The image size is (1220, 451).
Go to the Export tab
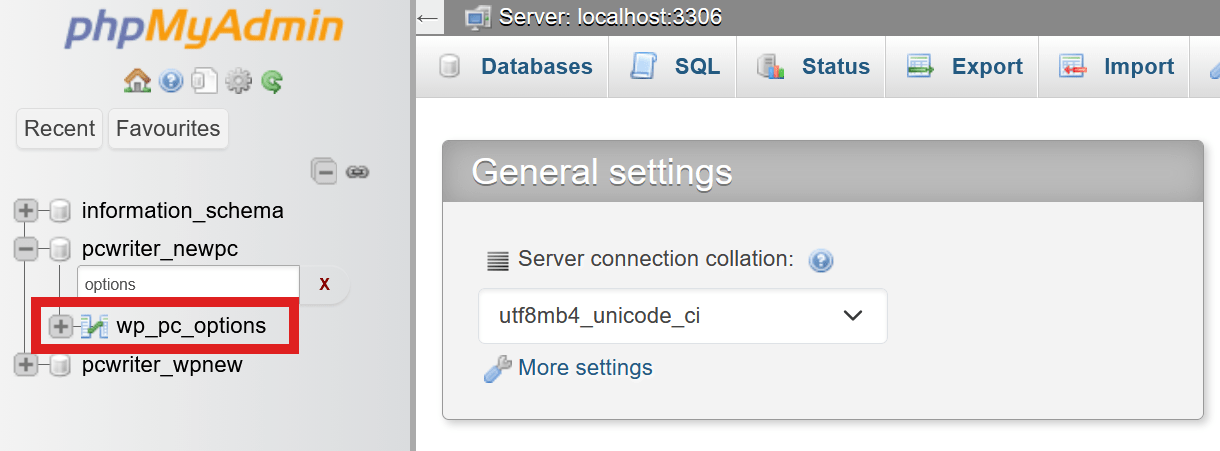pos(962,67)
